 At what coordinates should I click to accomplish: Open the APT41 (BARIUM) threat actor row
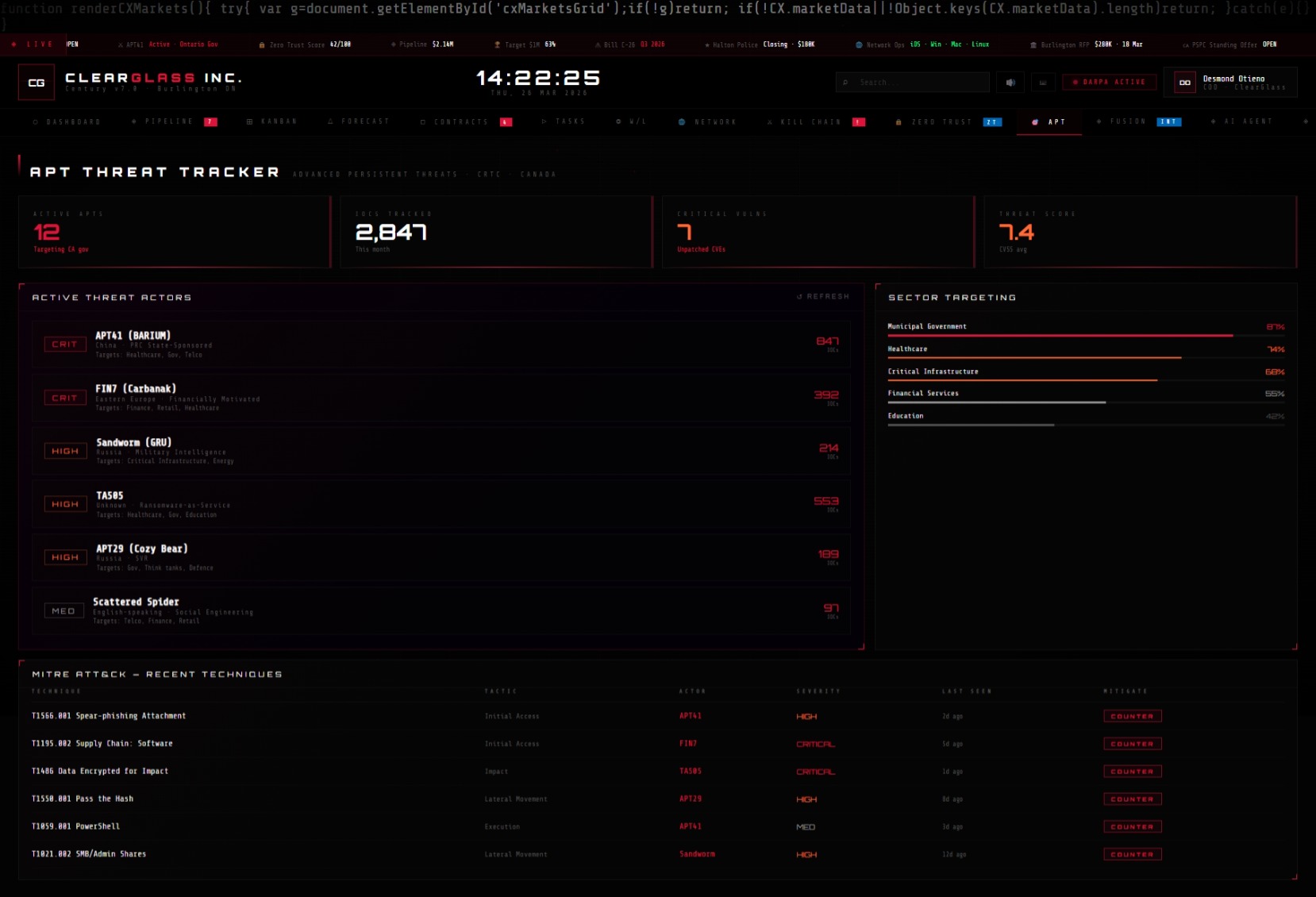point(441,345)
